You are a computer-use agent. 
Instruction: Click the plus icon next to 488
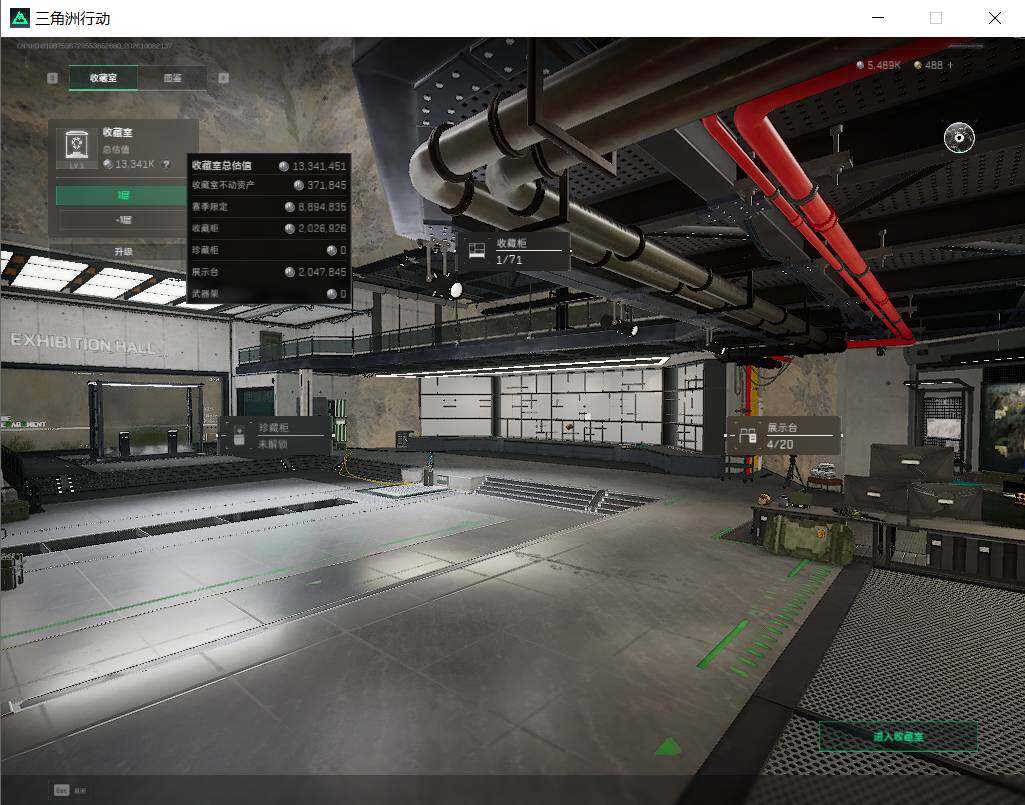click(950, 65)
